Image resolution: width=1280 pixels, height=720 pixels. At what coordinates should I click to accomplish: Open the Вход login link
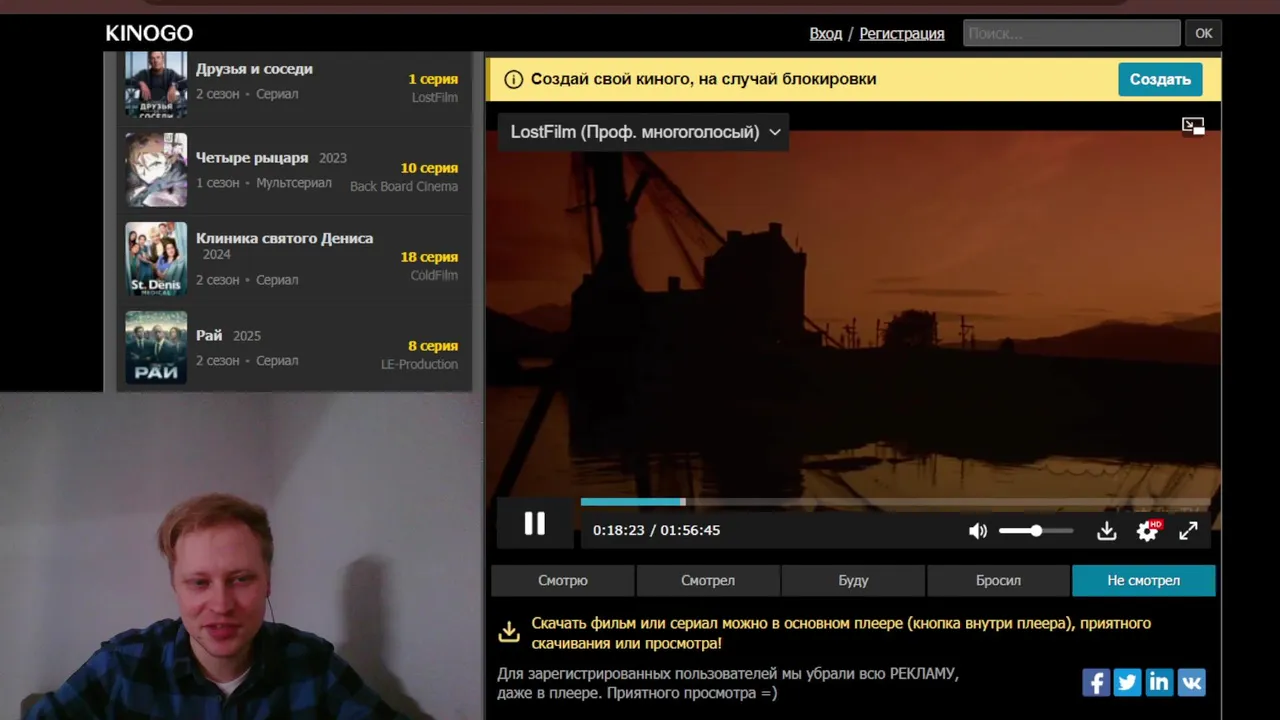tap(826, 33)
